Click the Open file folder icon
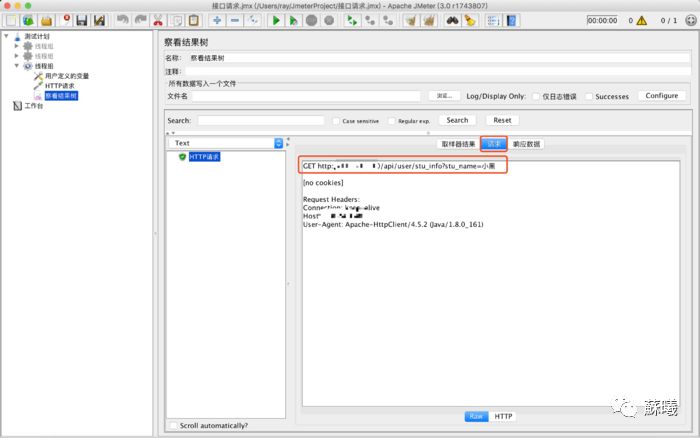700x438 pixels. coord(46,21)
